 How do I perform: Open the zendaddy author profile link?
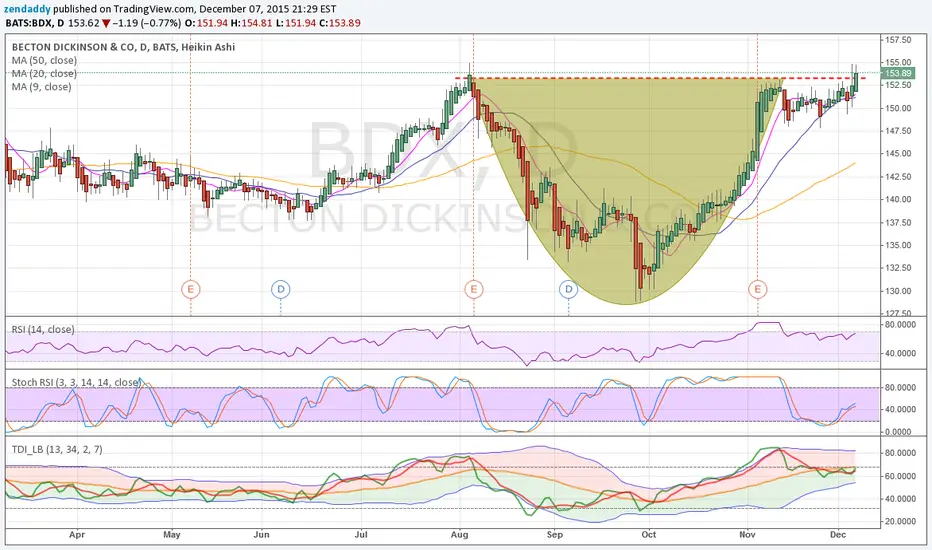27,9
